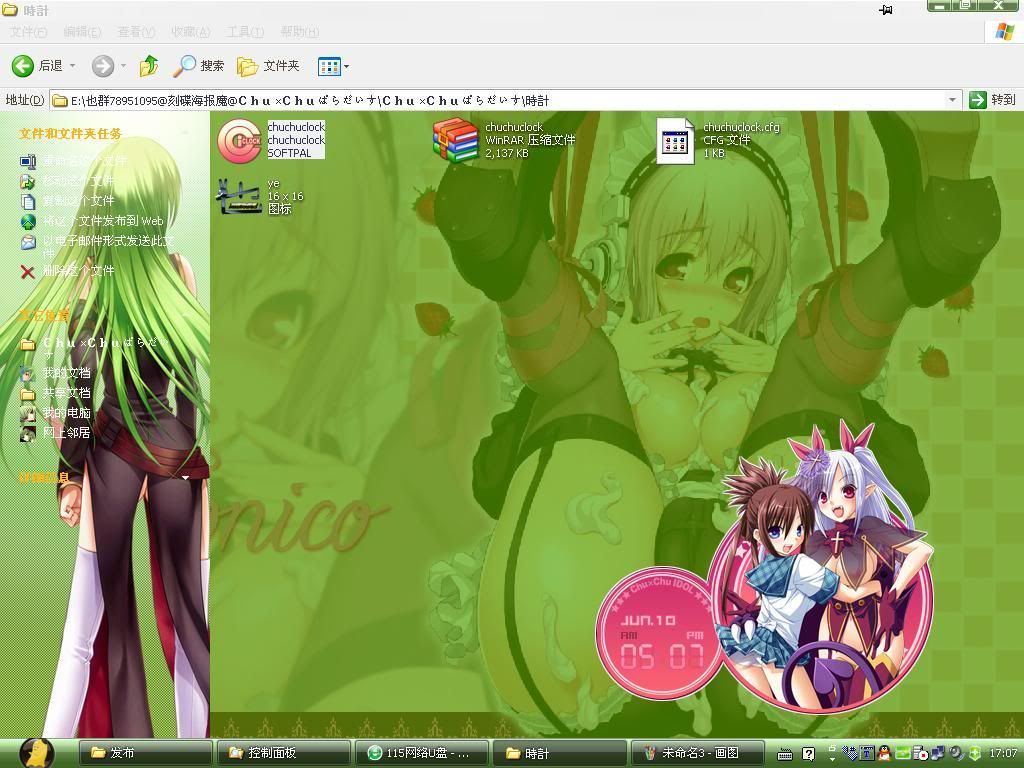The width and height of the screenshot is (1024, 768).
Task: Click the red X delete file icon
Action: 27,271
